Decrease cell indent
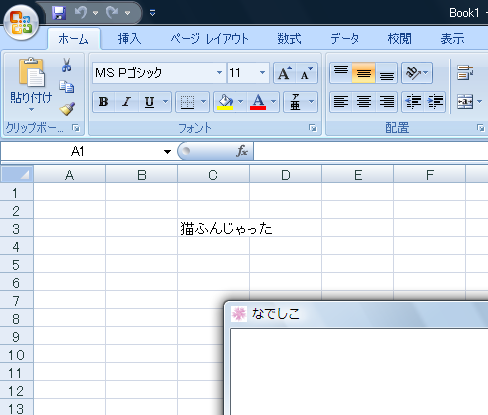488x415 pixels. pos(413,102)
